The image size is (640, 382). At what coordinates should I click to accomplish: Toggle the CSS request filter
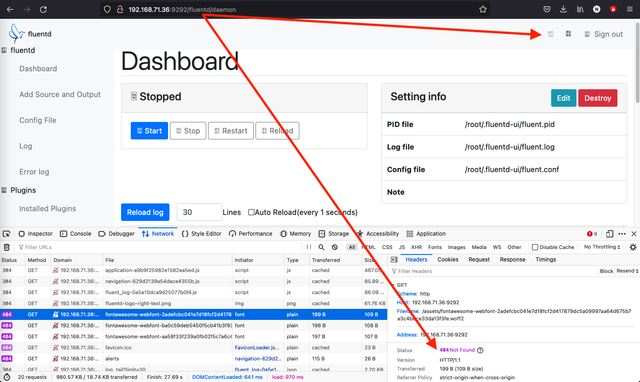(387, 247)
